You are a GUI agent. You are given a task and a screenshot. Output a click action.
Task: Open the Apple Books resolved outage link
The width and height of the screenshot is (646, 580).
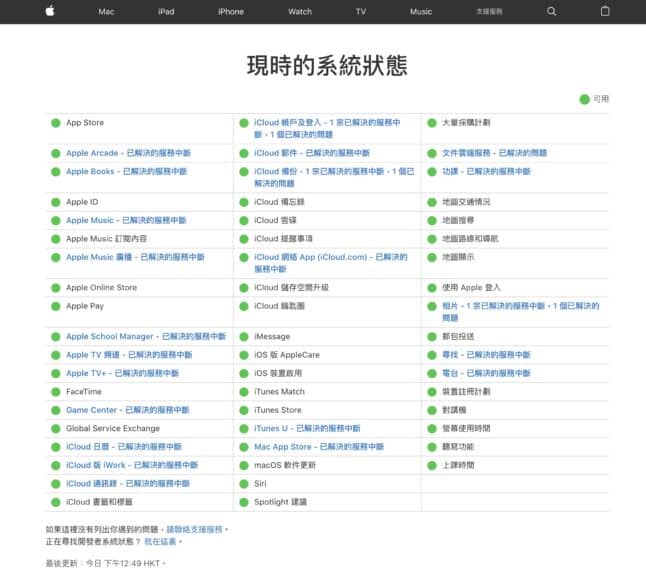click(126, 171)
